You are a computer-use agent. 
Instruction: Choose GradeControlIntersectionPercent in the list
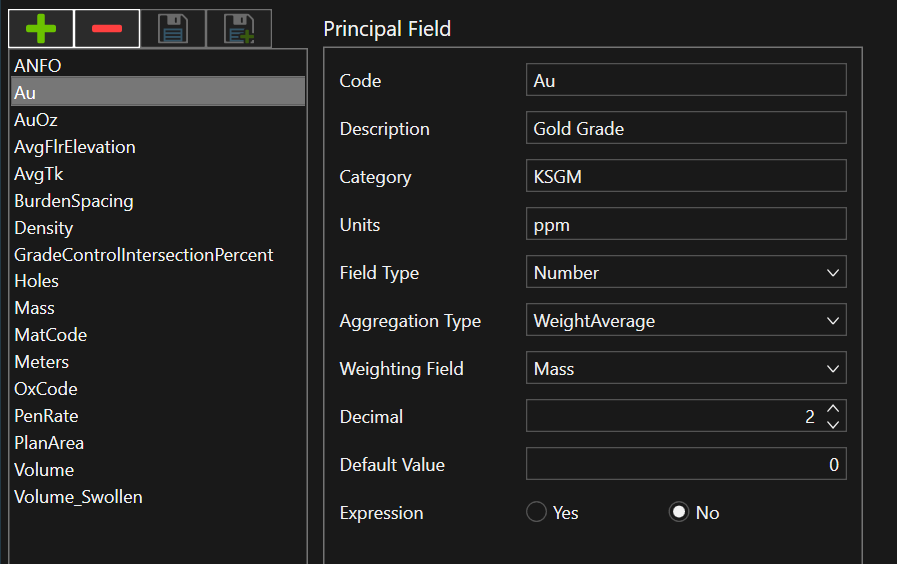[x=143, y=255]
